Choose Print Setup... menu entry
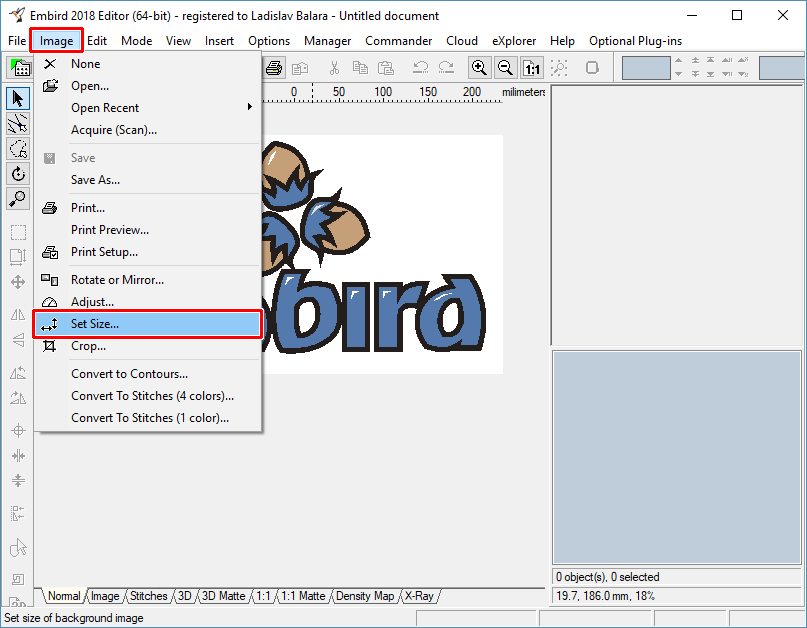Image resolution: width=807 pixels, height=628 pixels. [149, 252]
